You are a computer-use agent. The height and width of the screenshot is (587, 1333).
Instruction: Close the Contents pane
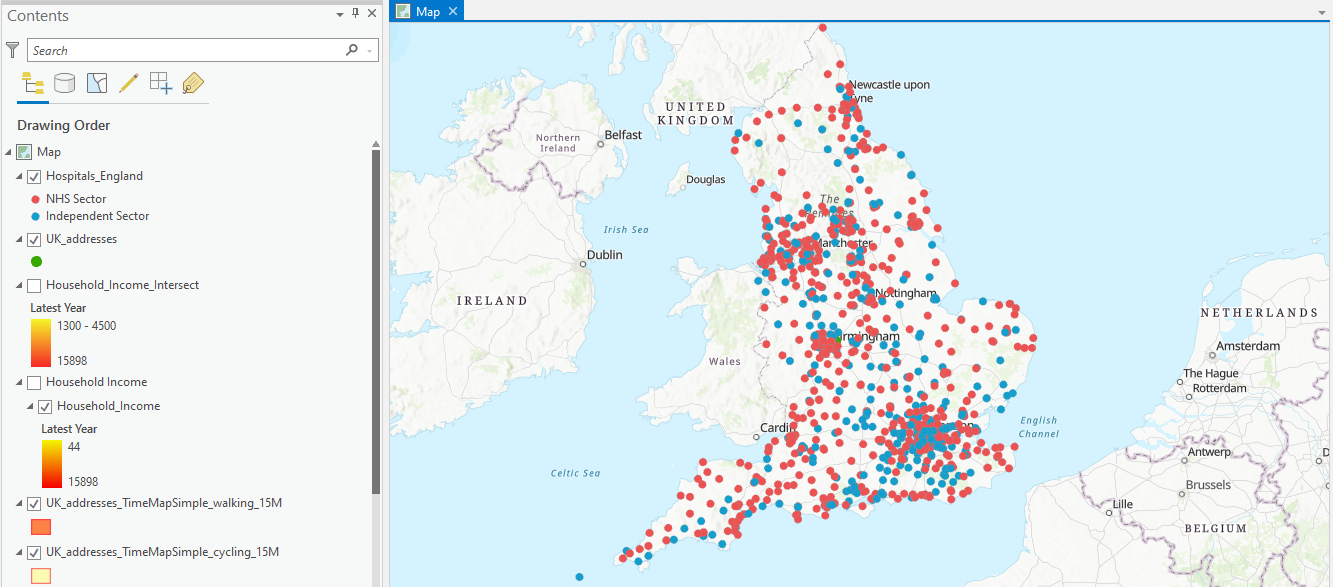(x=372, y=13)
